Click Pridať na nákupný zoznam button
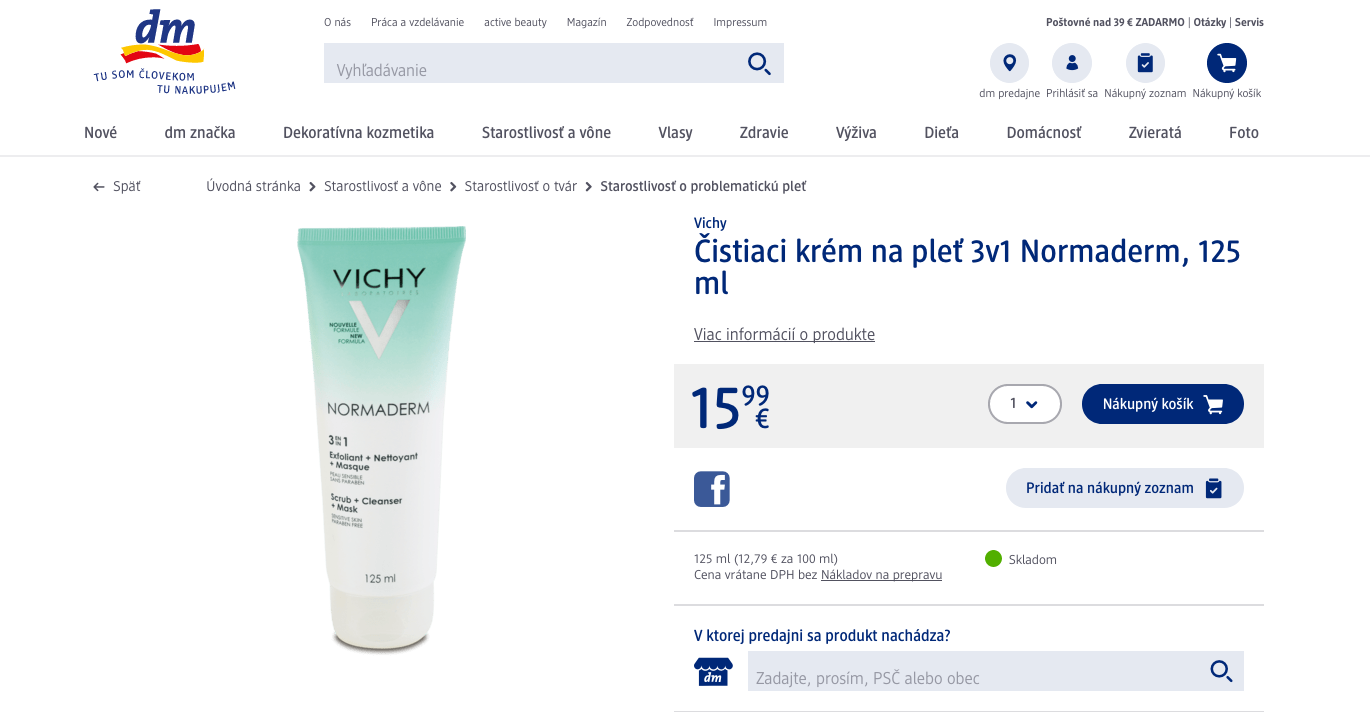The width and height of the screenshot is (1370, 712). pyautogui.click(x=1124, y=488)
